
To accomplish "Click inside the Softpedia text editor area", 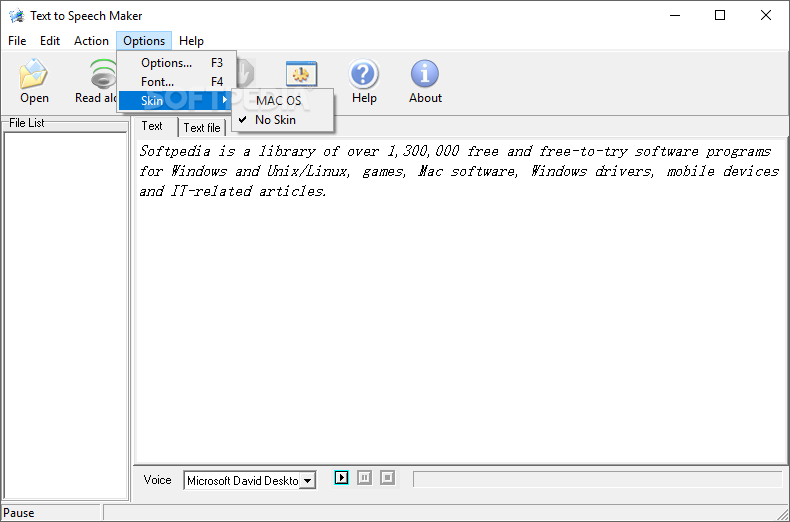I will pyautogui.click(x=461, y=301).
